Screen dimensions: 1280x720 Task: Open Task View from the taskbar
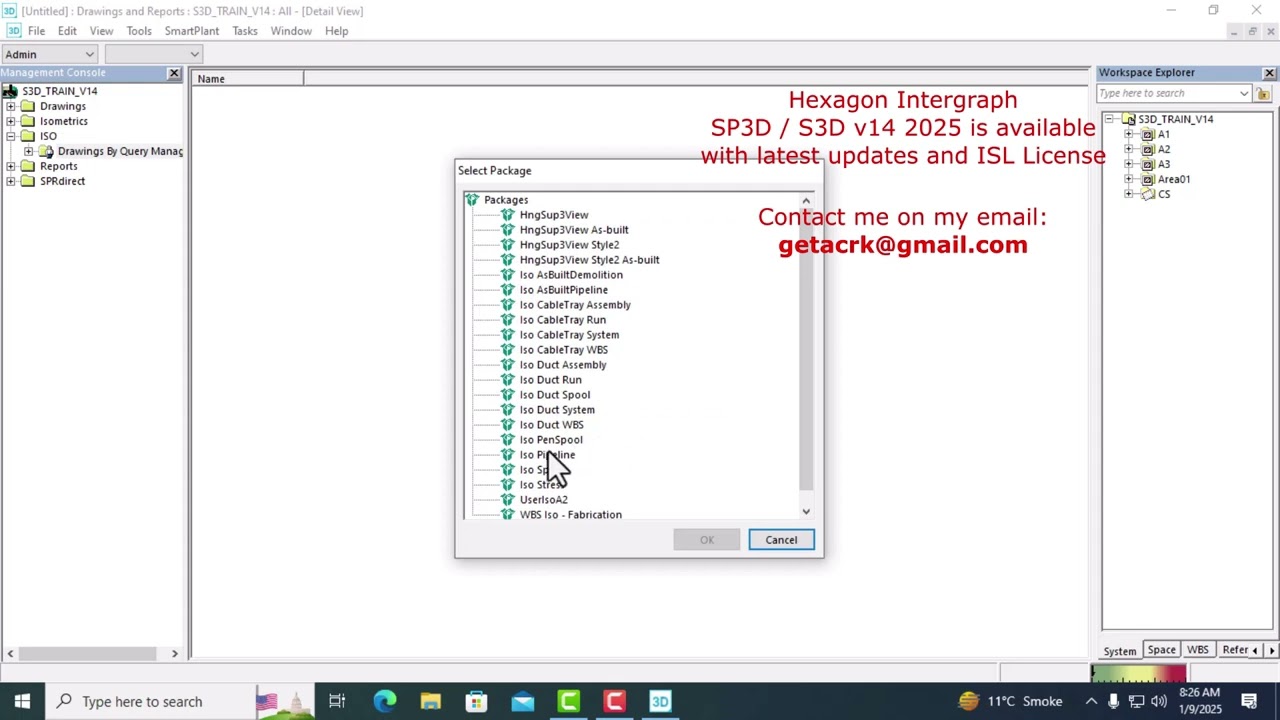[337, 701]
